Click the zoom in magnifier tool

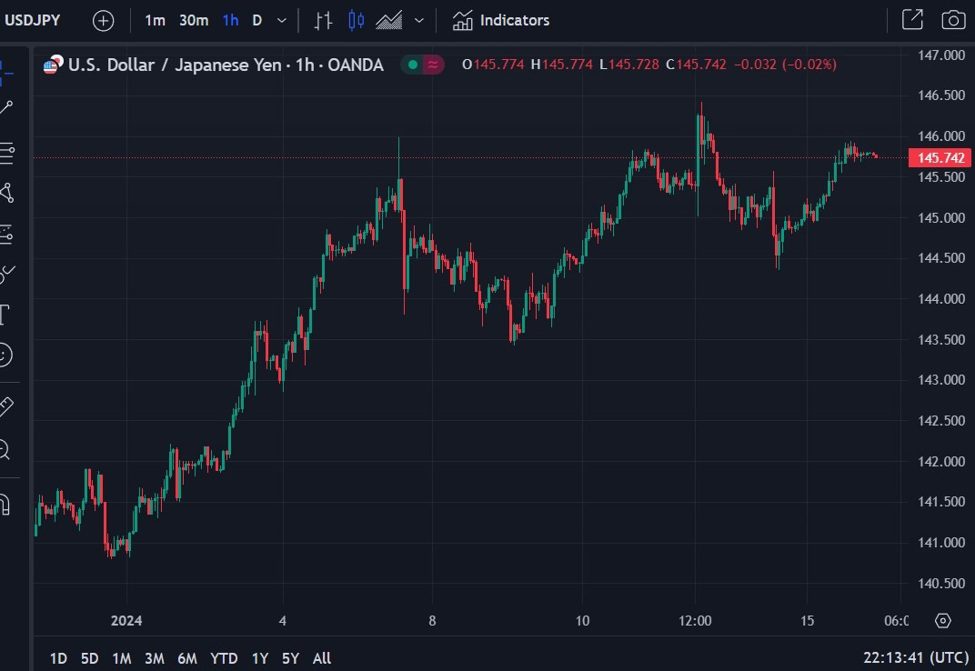(5, 449)
